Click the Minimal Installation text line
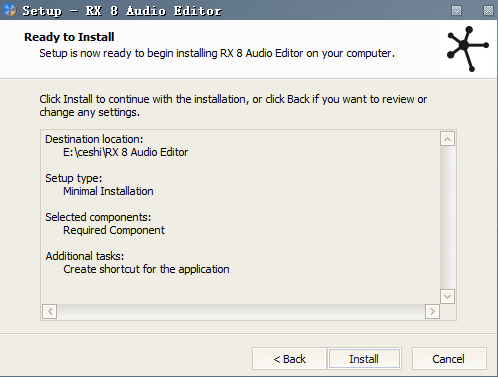The width and height of the screenshot is (498, 377). pyautogui.click(x=108, y=191)
